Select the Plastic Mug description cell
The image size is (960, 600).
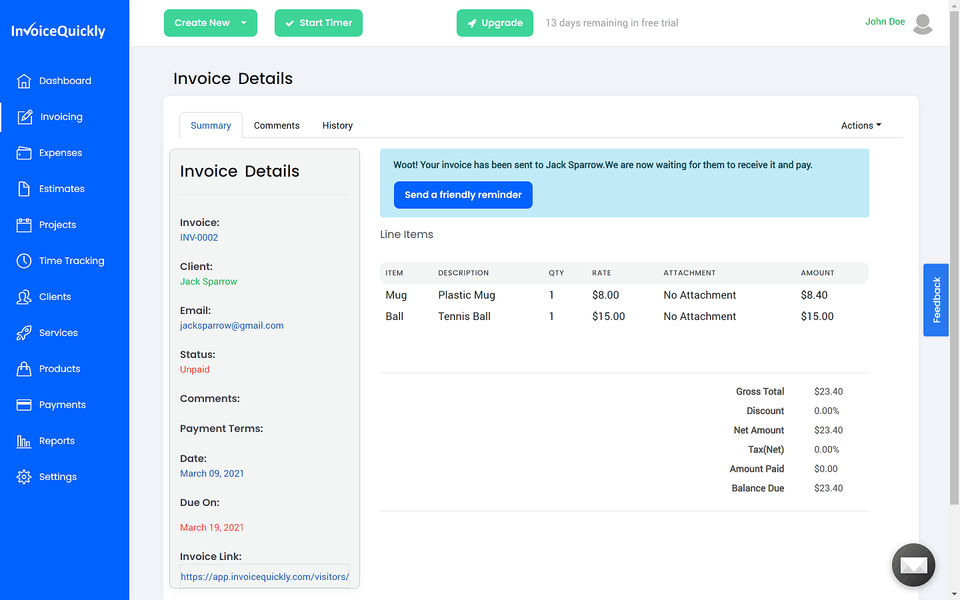click(x=467, y=295)
